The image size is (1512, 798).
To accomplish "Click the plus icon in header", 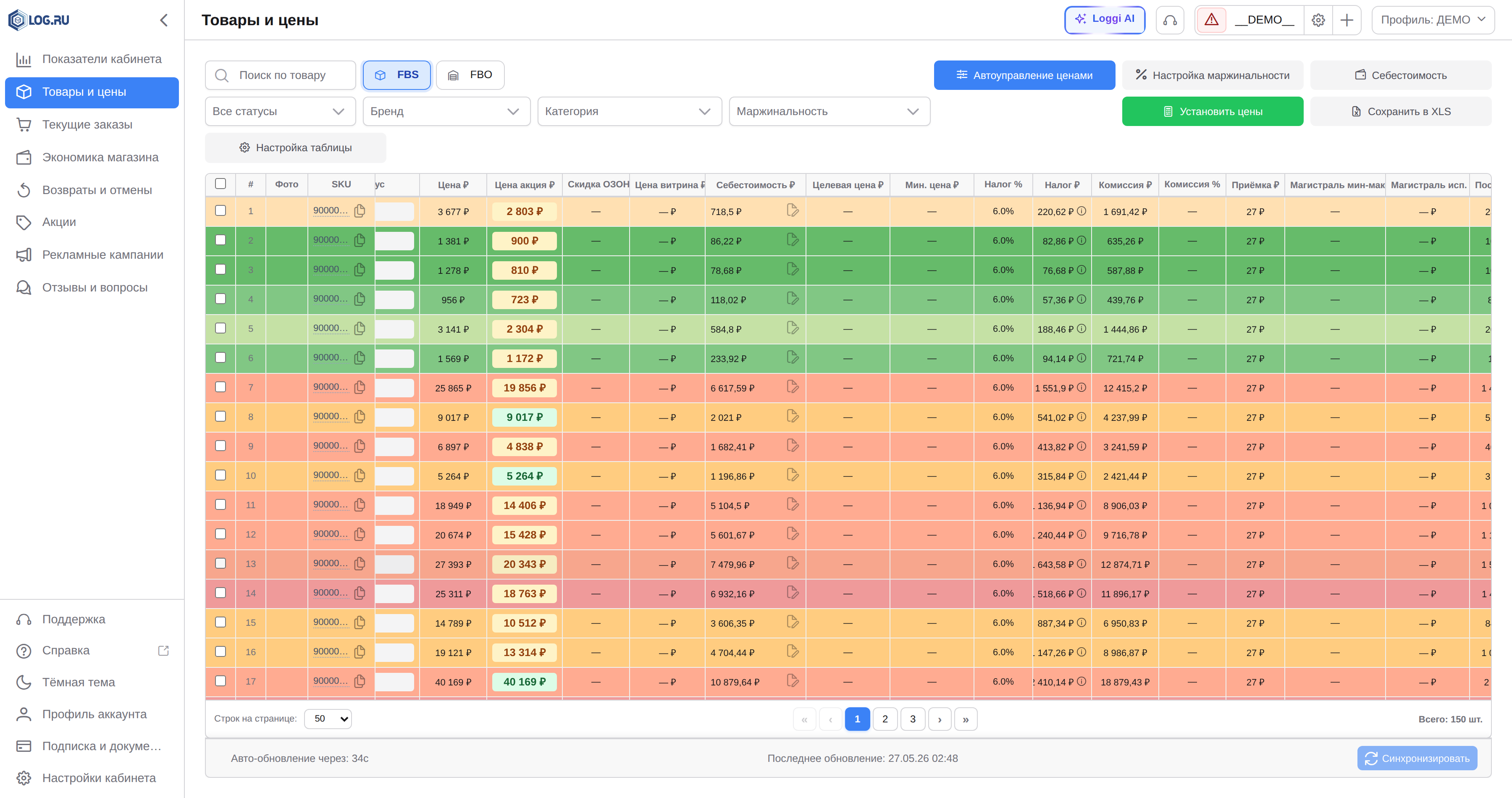I will pos(1347,21).
